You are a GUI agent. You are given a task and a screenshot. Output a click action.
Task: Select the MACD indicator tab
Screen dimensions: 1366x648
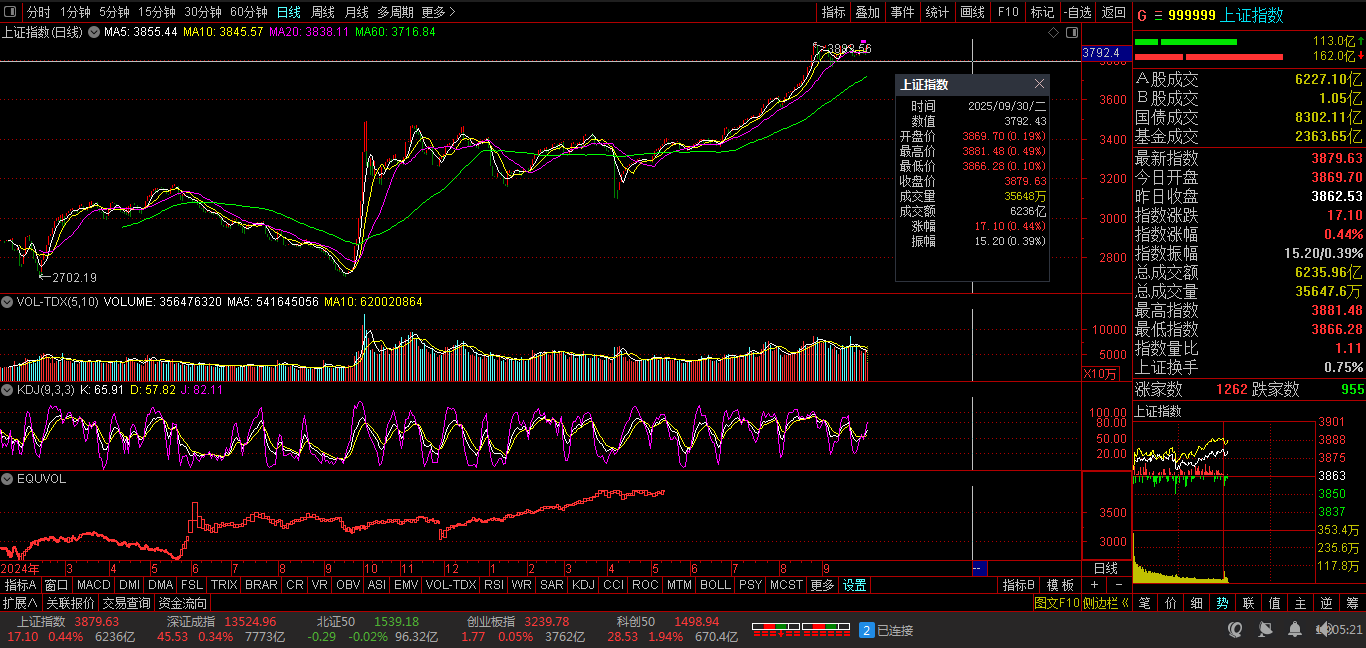(x=93, y=585)
